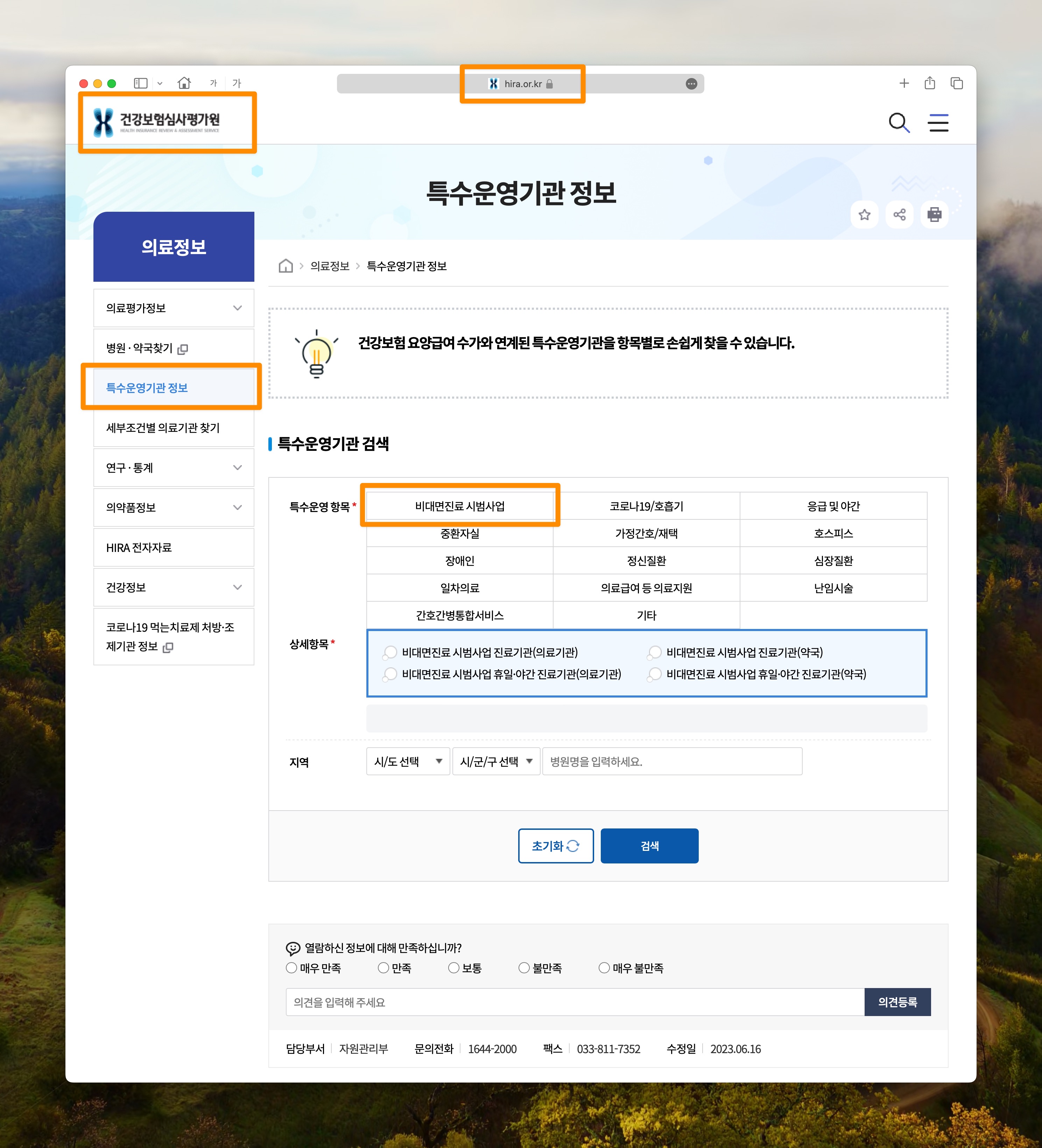Image resolution: width=1042 pixels, height=1148 pixels.
Task: Open 병원·약국찾기 sidebar item
Action: tap(174, 348)
